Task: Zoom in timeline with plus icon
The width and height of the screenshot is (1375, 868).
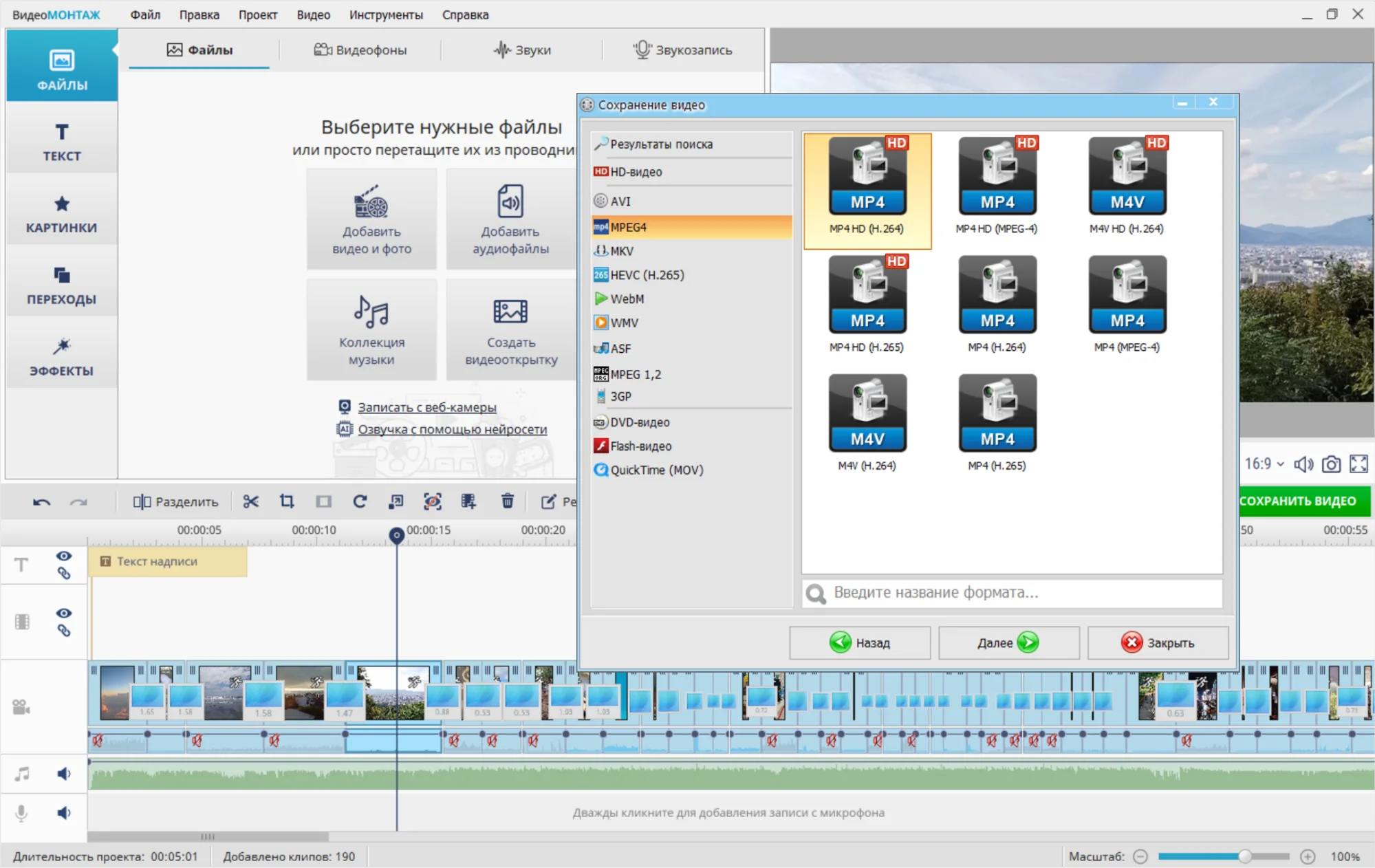Action: (x=1308, y=856)
